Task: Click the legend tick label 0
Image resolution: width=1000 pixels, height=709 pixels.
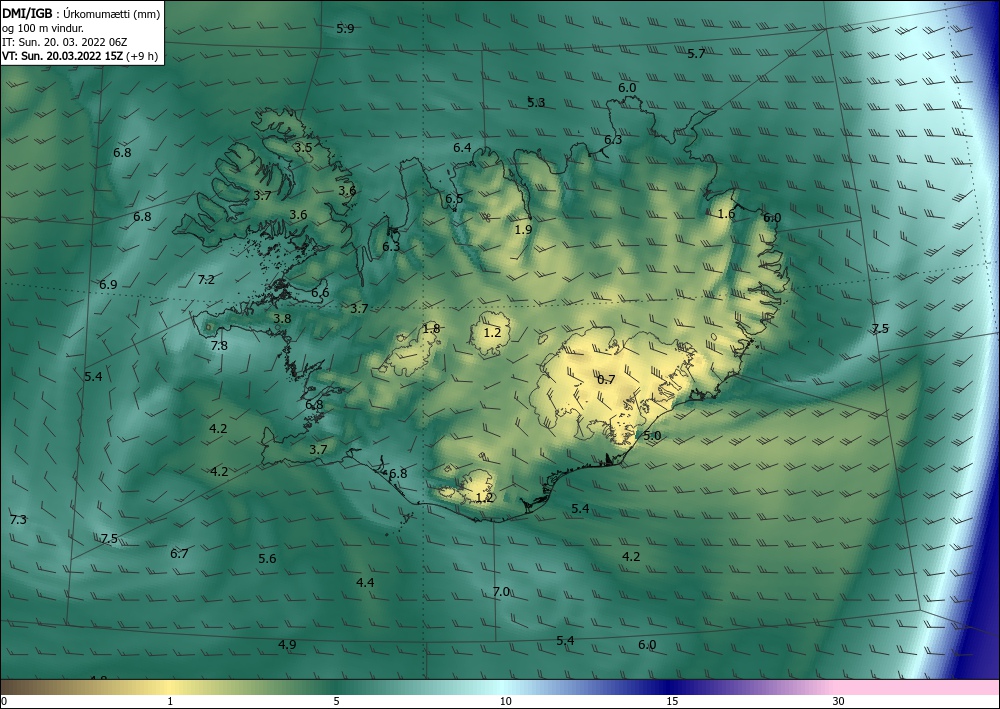Action: tap(4, 702)
